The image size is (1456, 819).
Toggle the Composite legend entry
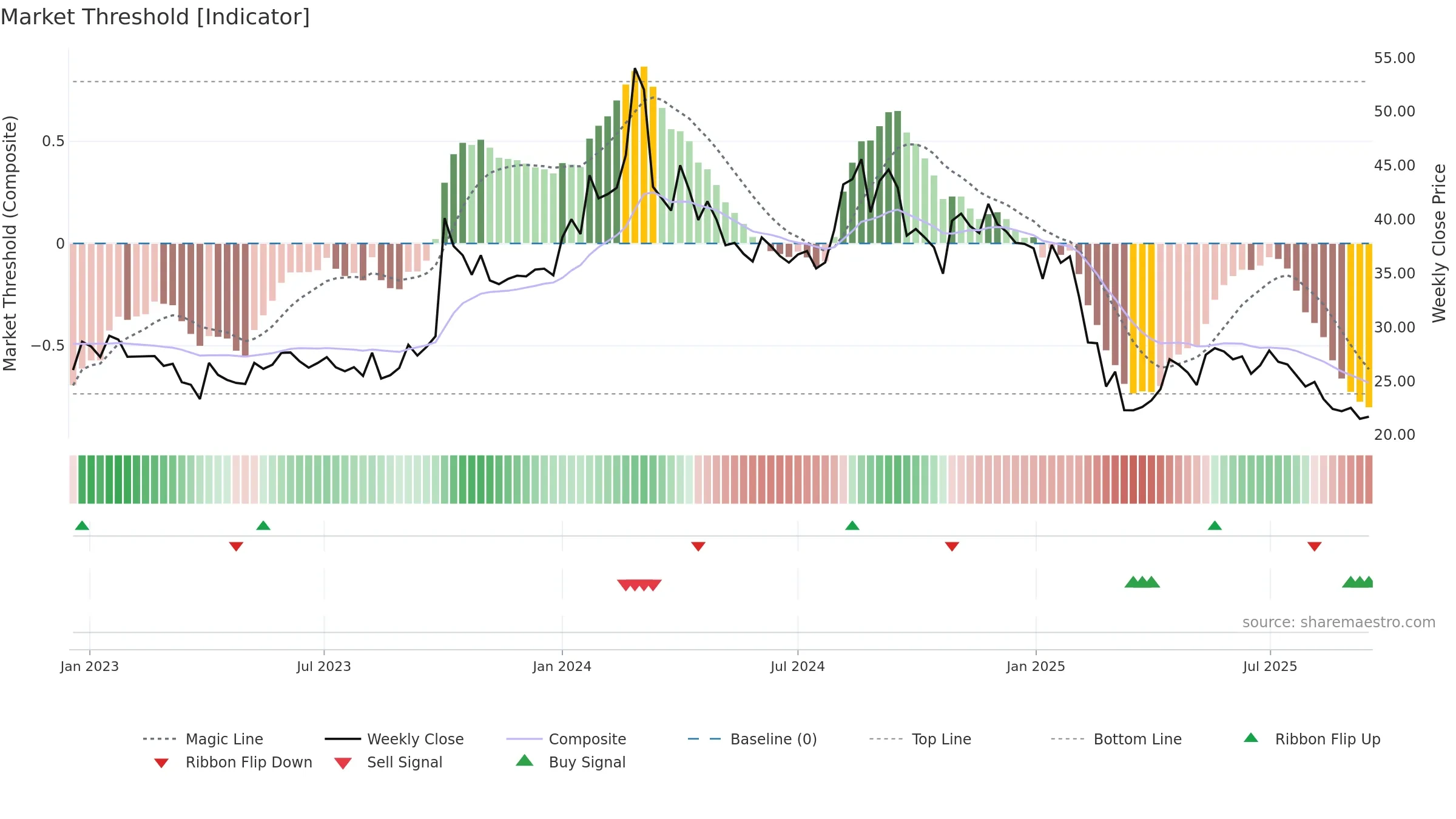[x=566, y=739]
